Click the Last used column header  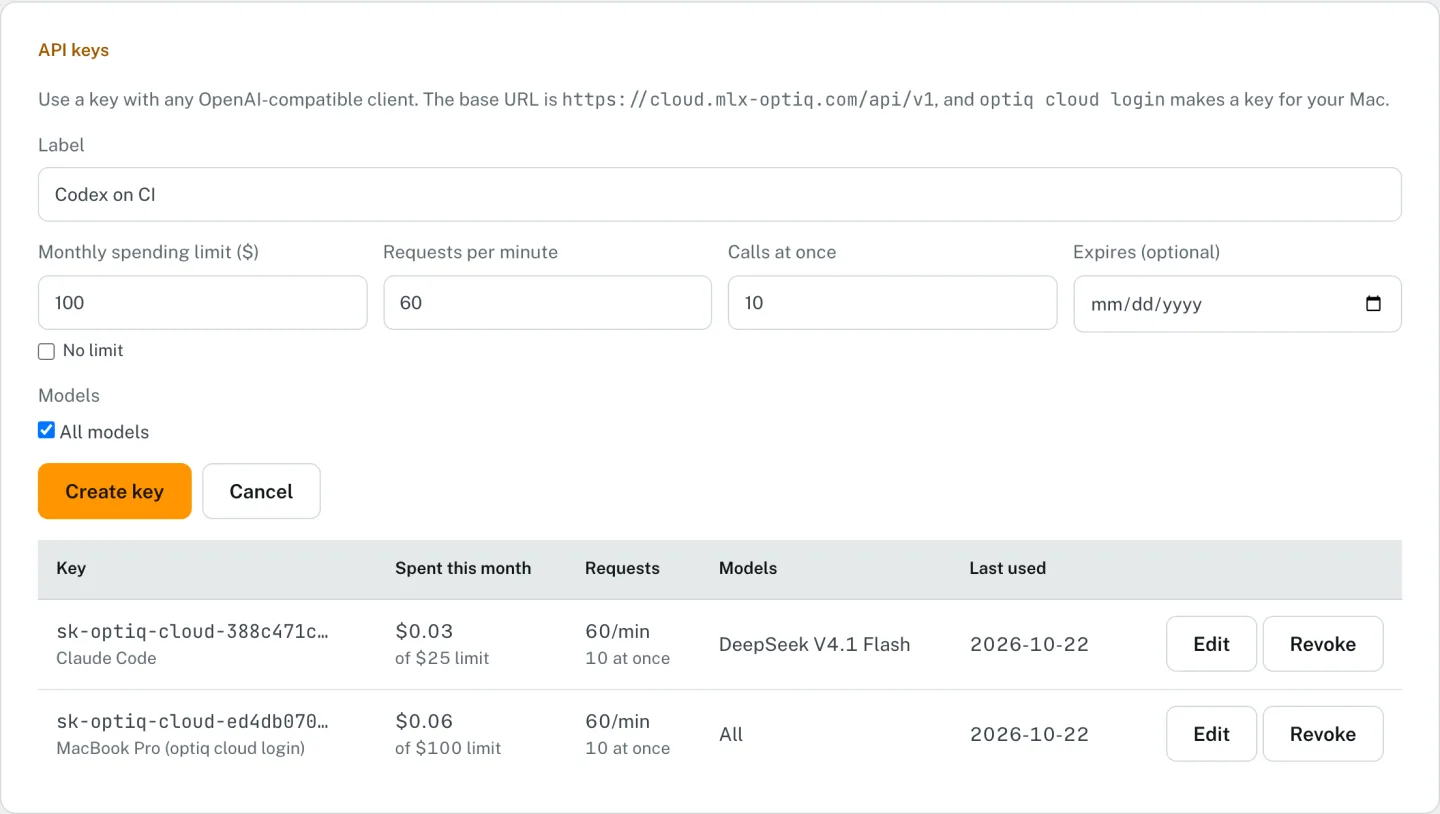(x=1007, y=568)
